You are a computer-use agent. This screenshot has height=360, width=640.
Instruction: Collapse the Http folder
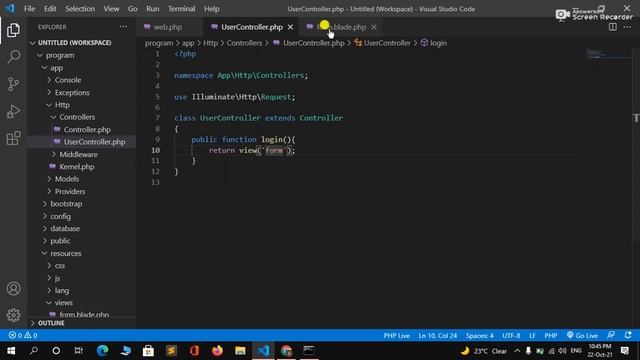click(62, 105)
